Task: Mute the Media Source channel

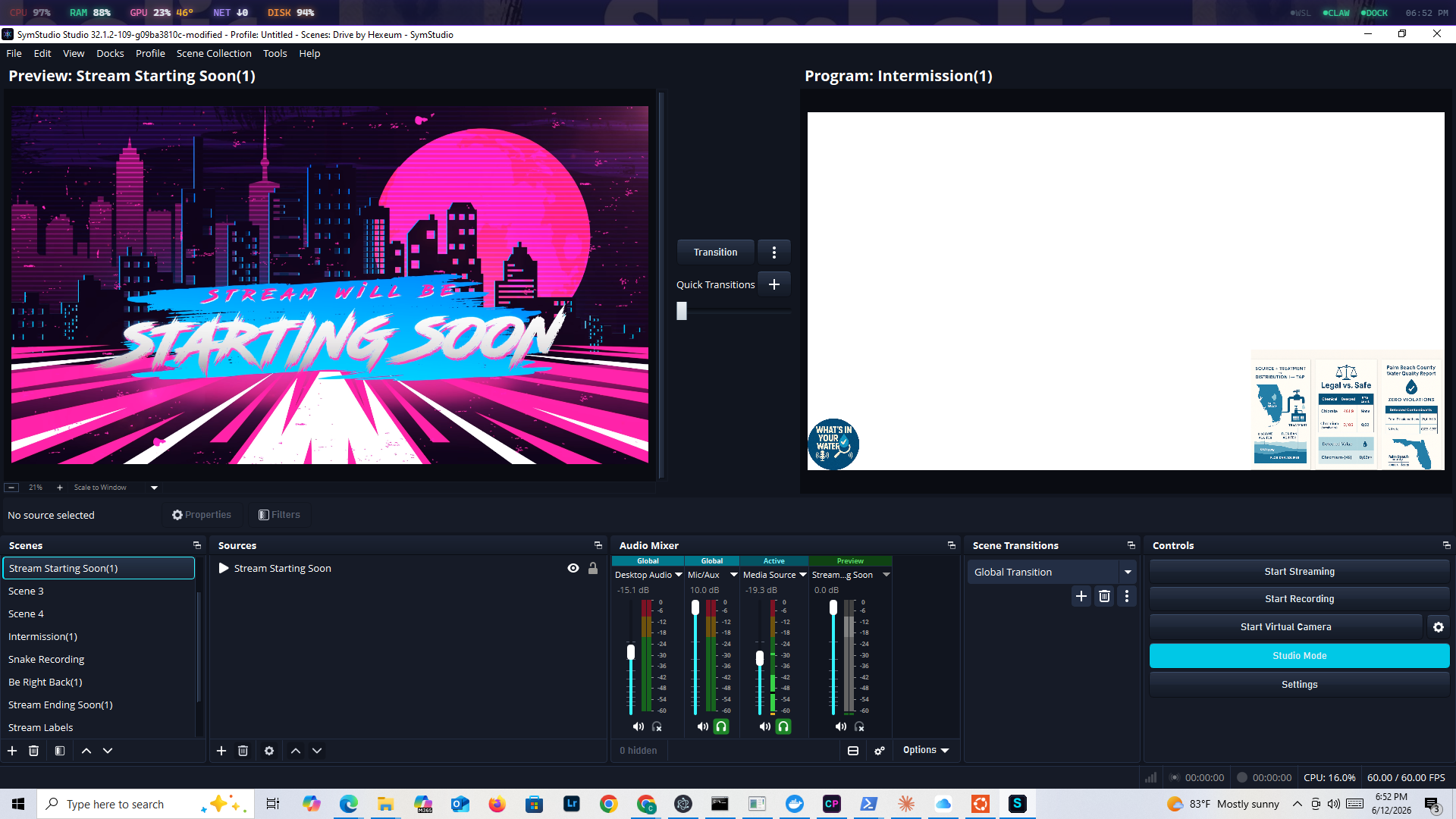Action: click(765, 726)
